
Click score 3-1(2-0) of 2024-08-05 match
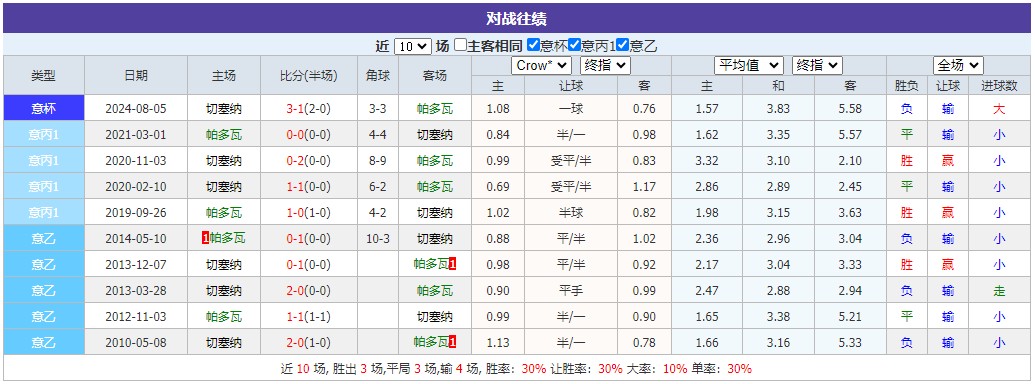309,109
